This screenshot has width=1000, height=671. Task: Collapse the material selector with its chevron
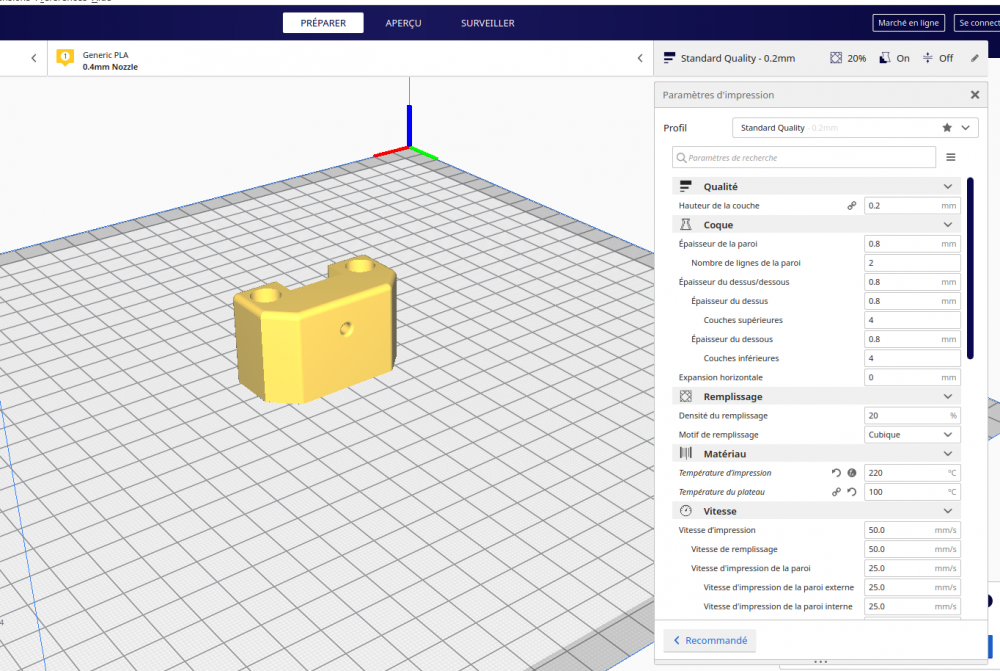click(x=640, y=58)
